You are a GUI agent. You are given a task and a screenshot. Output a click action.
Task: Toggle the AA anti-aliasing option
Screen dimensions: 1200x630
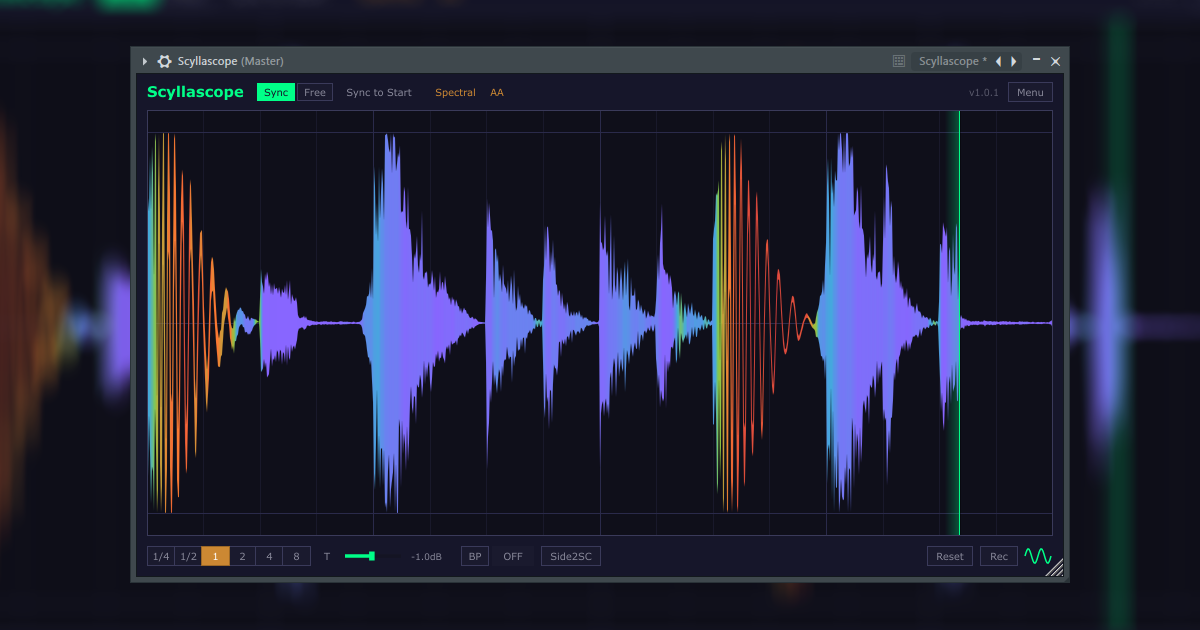[x=497, y=92]
